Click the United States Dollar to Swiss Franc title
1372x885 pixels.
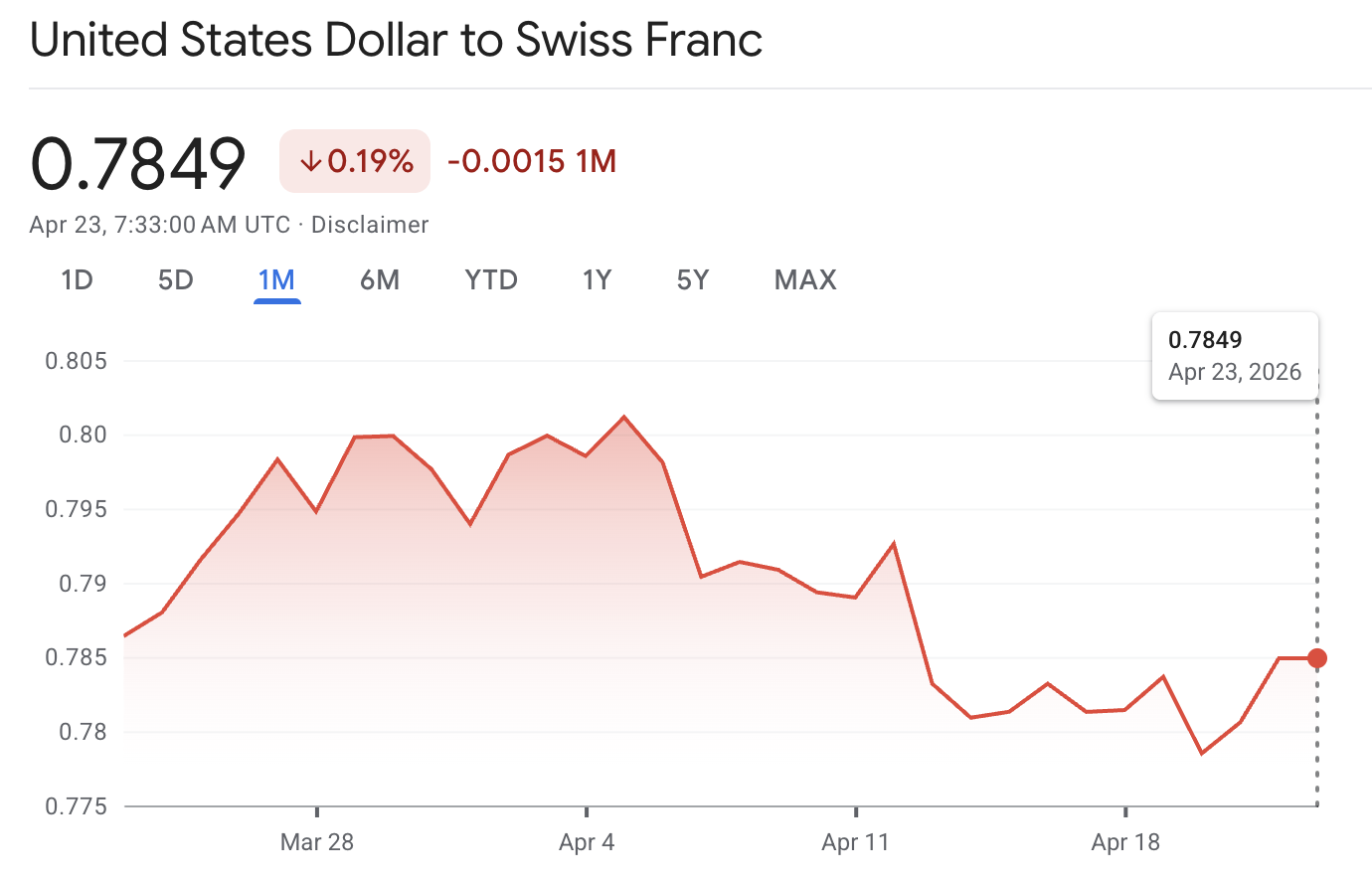point(396,40)
